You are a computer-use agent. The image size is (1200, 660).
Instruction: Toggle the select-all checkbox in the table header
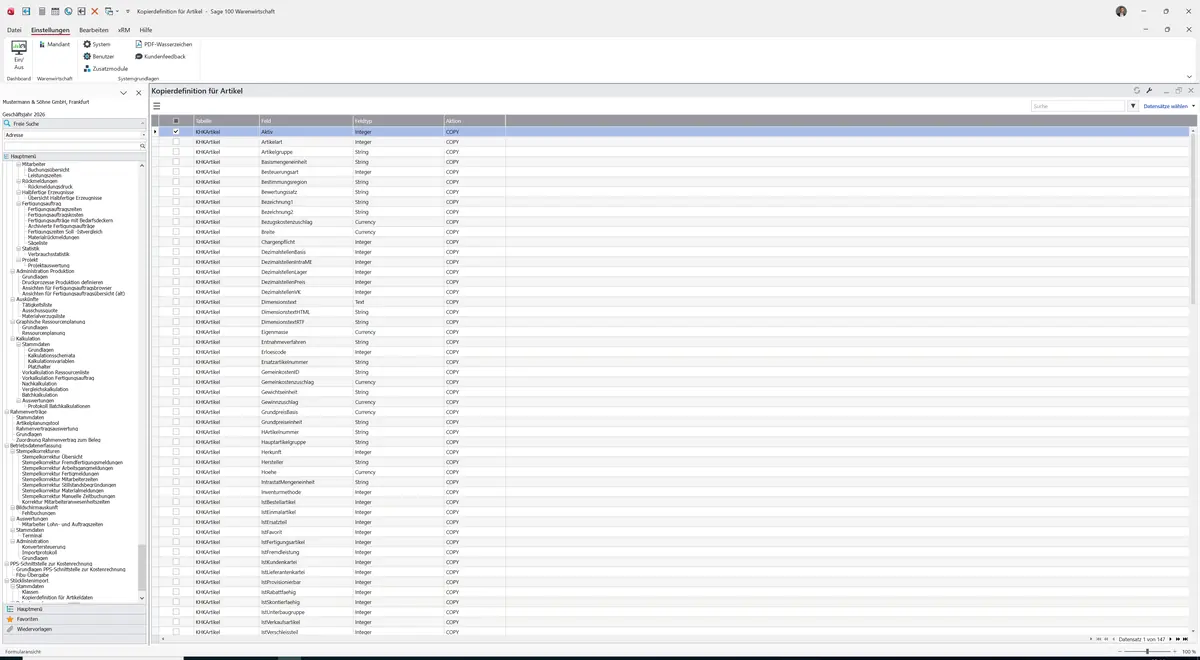(x=176, y=121)
